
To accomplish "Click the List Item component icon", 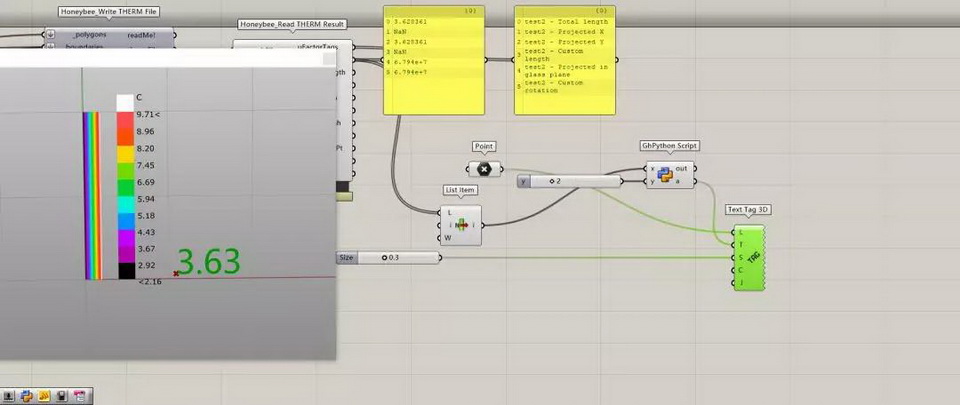I will (461, 225).
